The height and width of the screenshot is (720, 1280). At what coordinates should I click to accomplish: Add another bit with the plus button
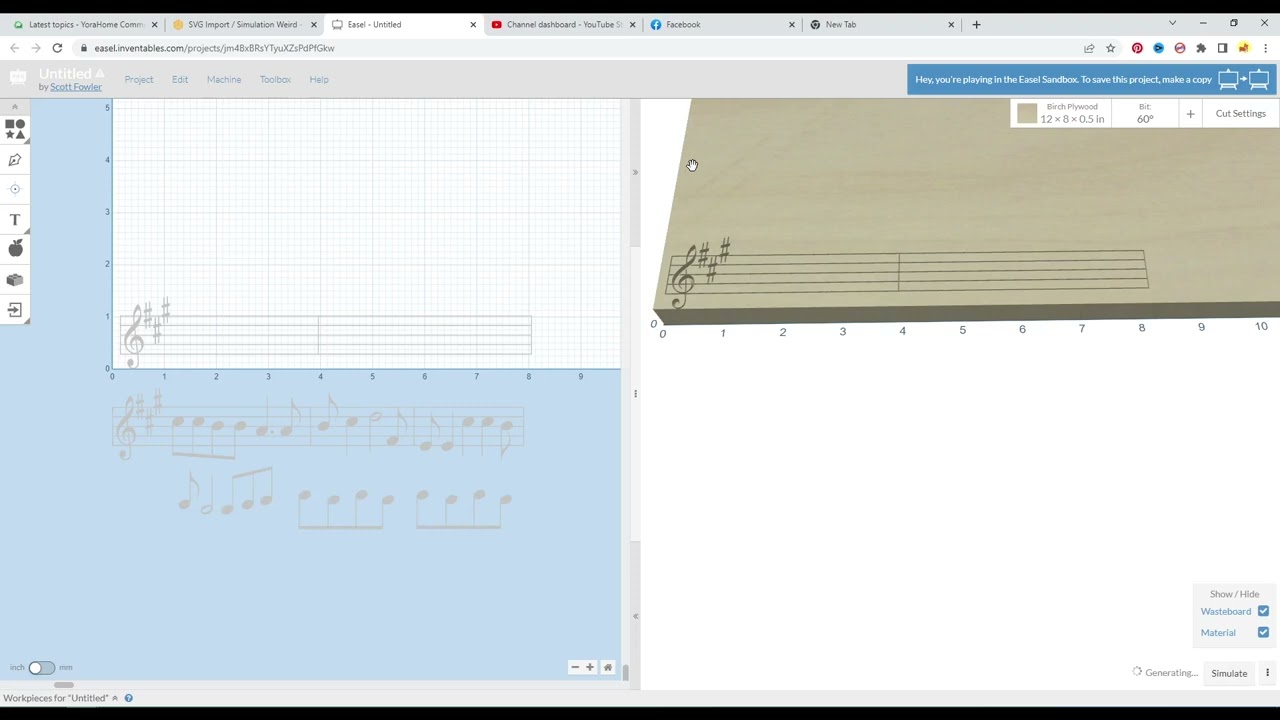click(1190, 114)
